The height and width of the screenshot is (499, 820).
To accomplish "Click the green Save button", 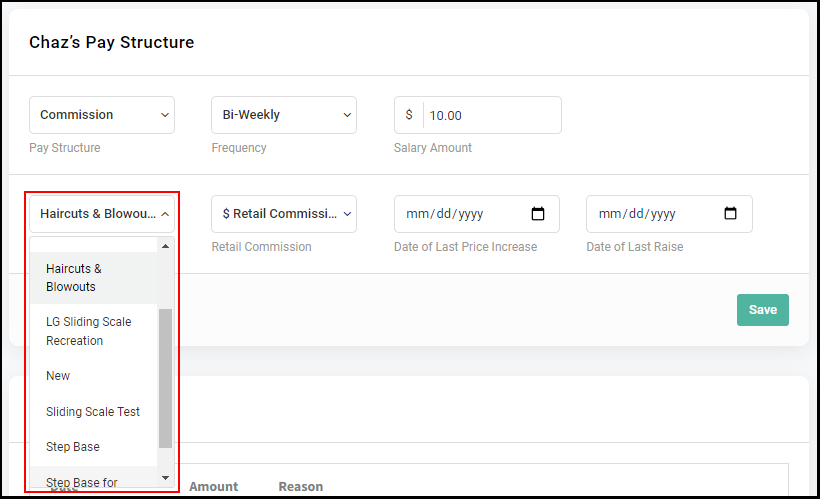I will [762, 310].
